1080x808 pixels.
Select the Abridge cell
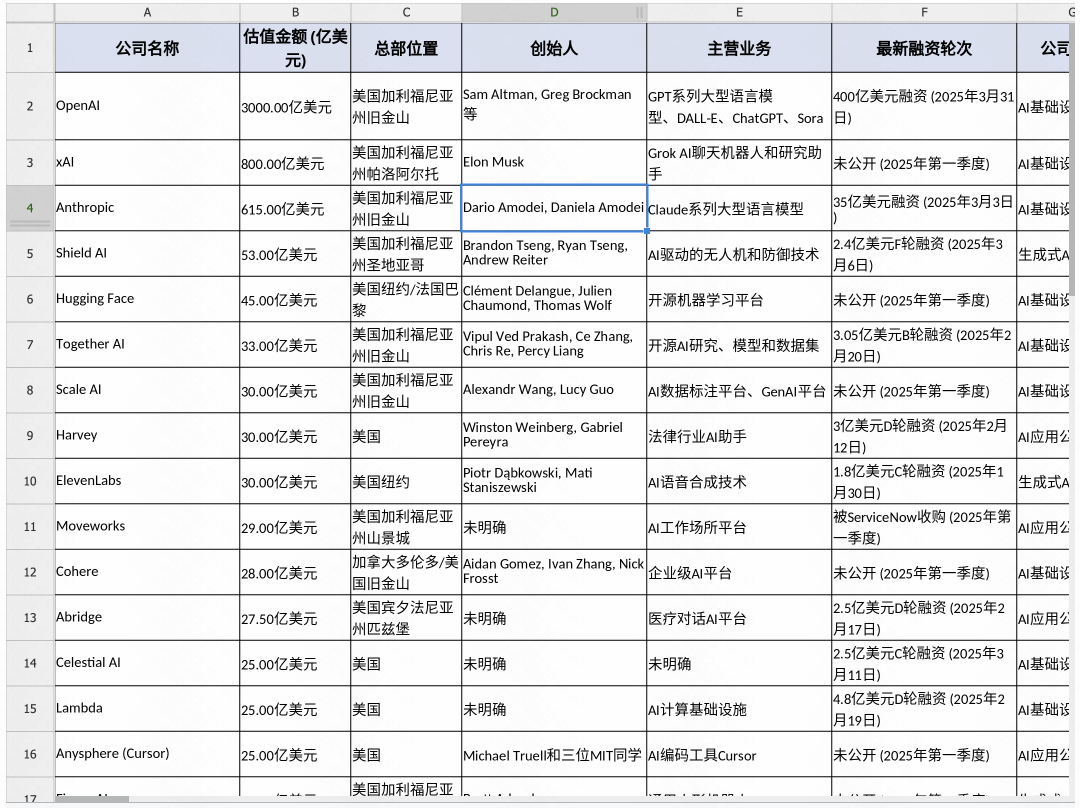(147, 617)
